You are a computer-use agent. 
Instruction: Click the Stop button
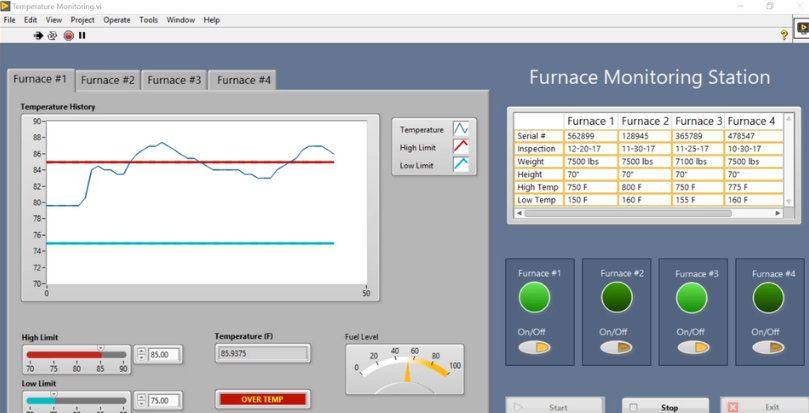click(x=666, y=406)
